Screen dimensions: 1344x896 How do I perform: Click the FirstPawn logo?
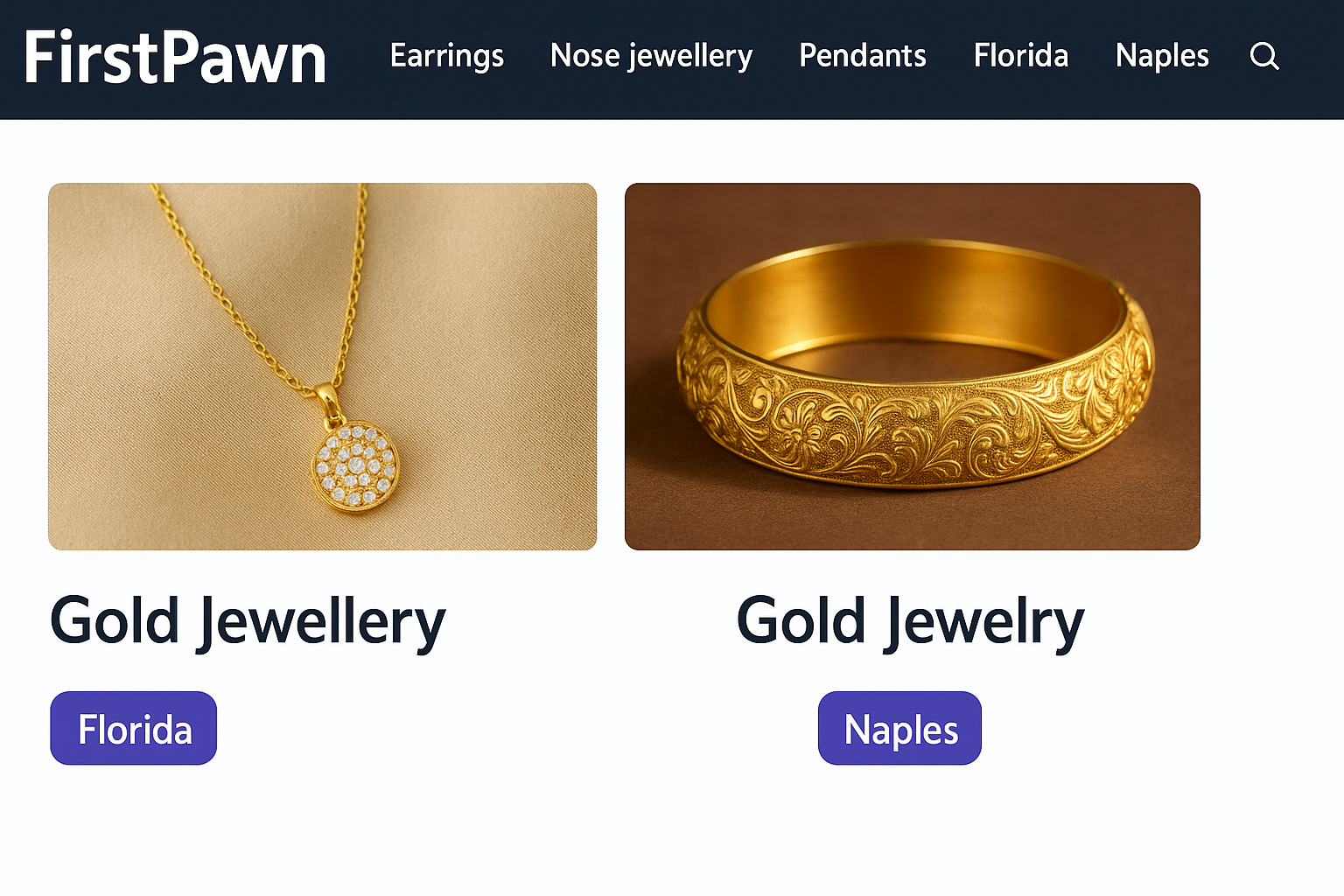click(175, 58)
